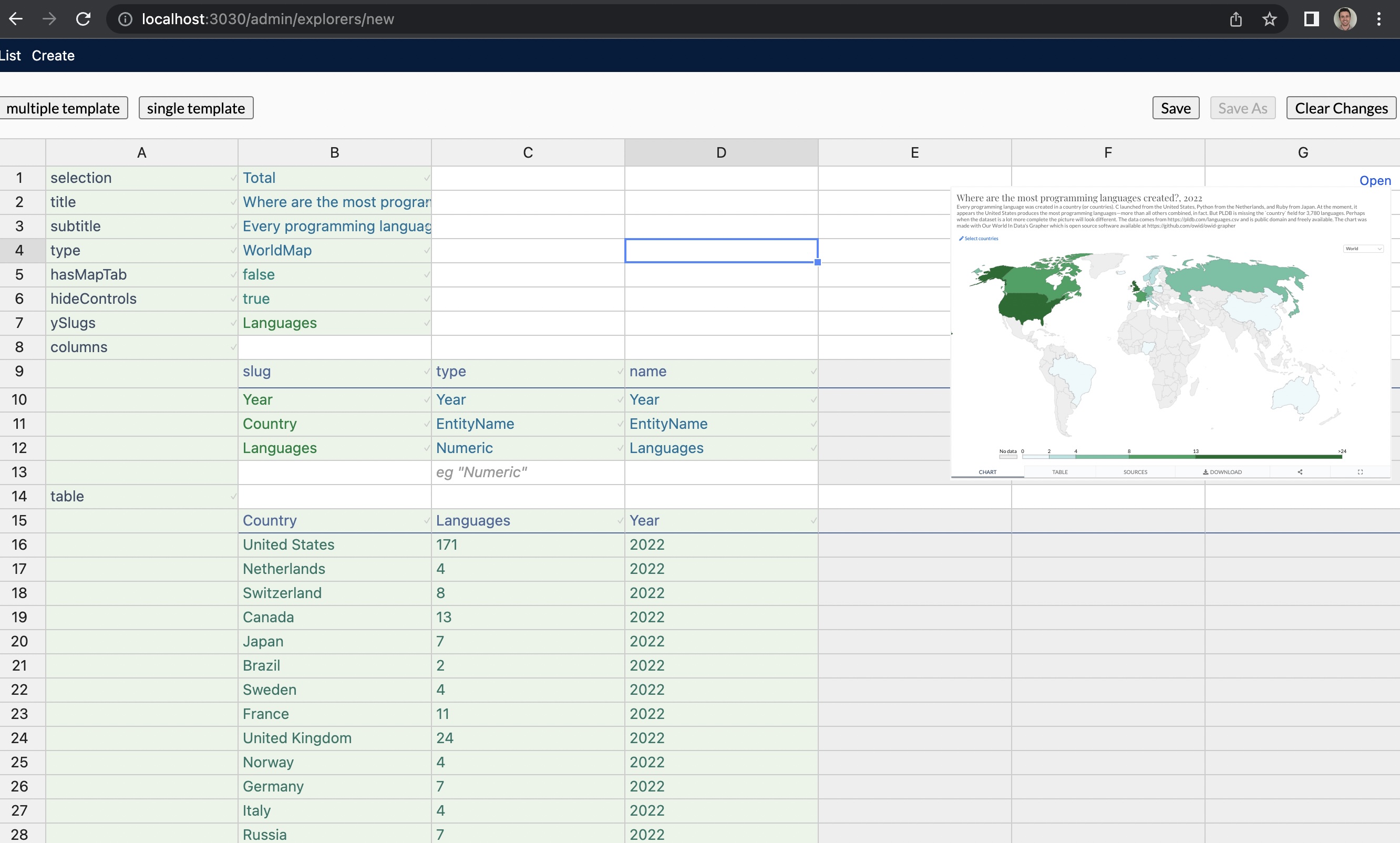Click Select countries pencil link
1400x843 pixels.
[979, 239]
